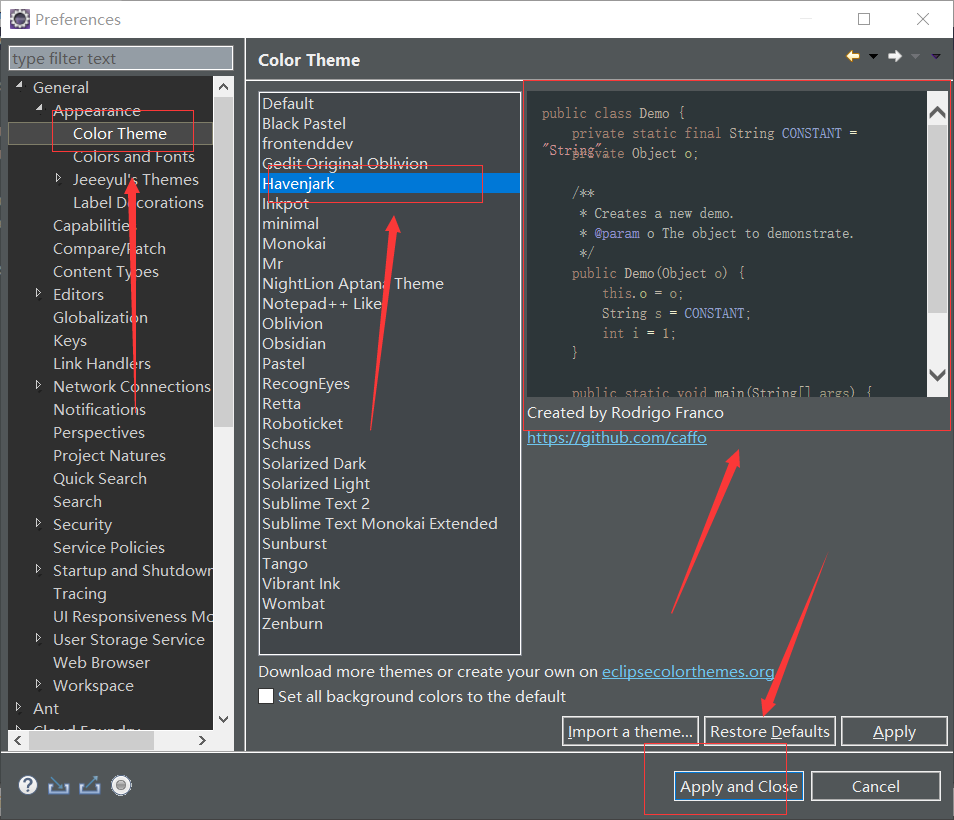This screenshot has height=820, width=954.
Task: Expand the Security tree node
Action: pos(38,523)
